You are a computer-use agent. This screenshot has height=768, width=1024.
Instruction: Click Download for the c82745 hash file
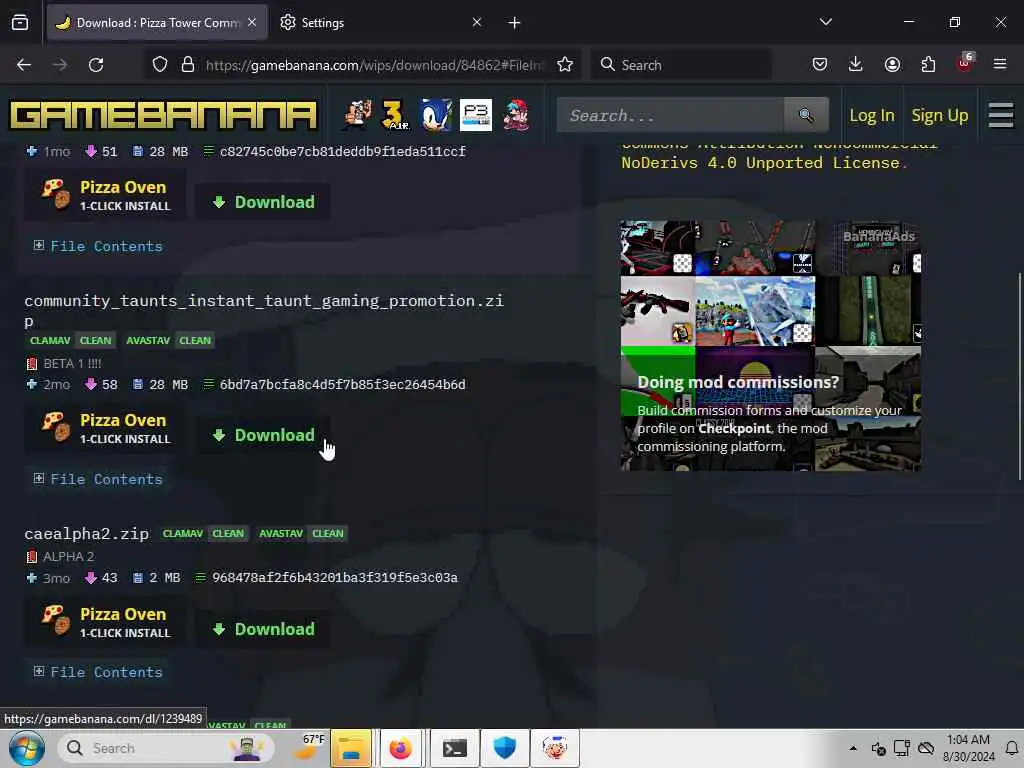pos(263,202)
